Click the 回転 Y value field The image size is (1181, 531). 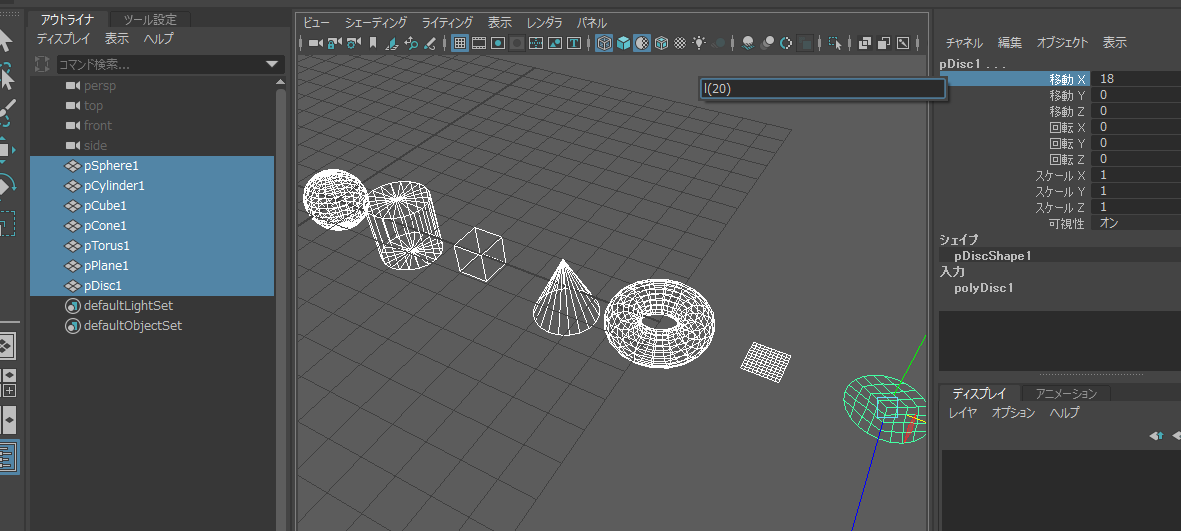click(1136, 142)
